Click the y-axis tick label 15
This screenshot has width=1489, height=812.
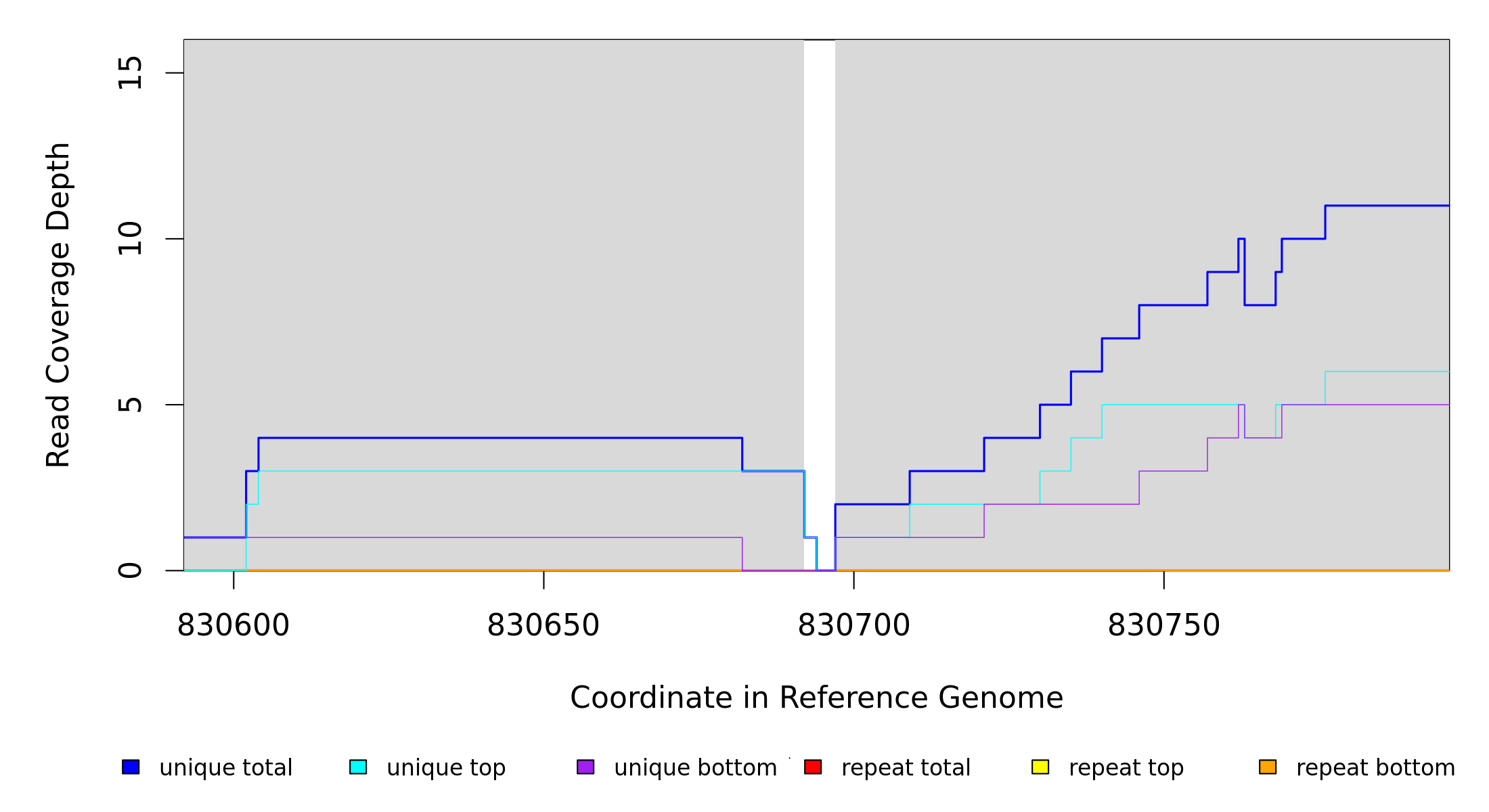coord(131,73)
